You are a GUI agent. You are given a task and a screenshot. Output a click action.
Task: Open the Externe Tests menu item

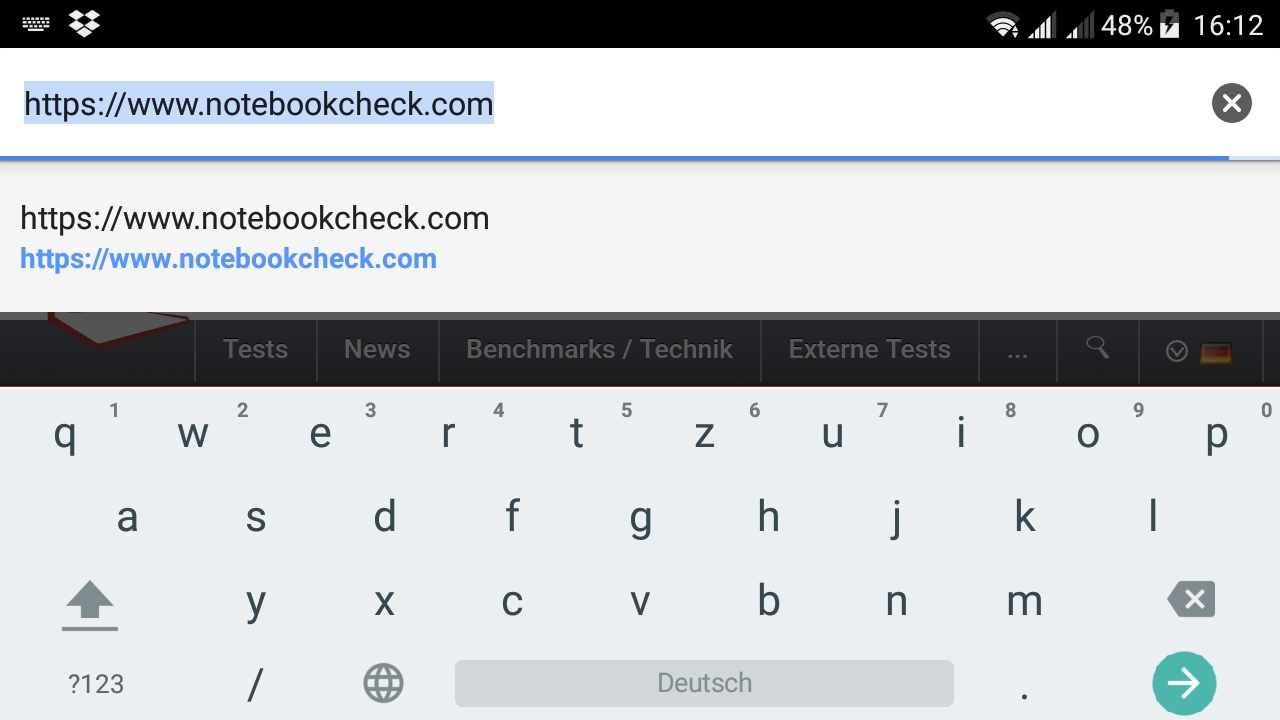tap(869, 349)
